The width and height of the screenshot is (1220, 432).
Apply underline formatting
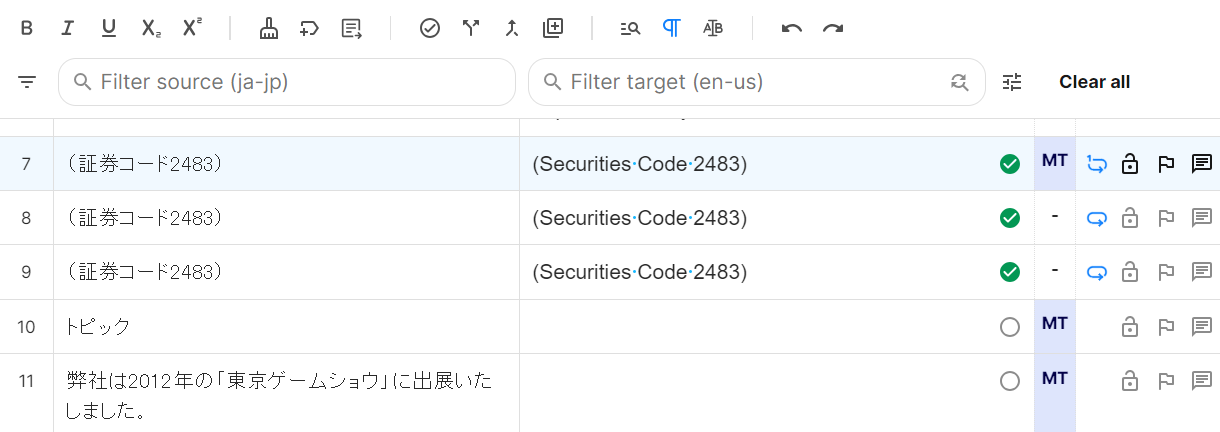coord(109,28)
